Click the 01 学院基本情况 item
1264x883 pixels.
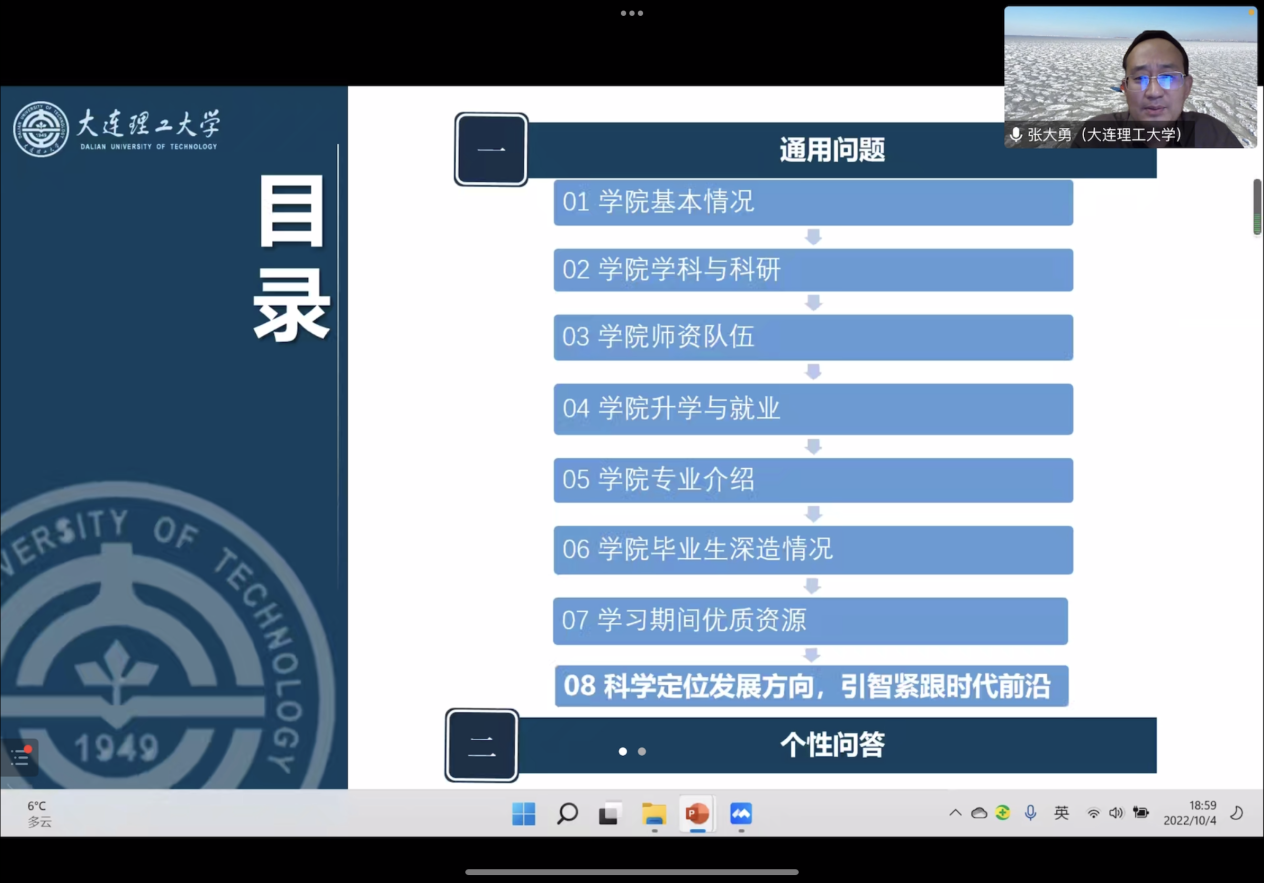tap(813, 203)
